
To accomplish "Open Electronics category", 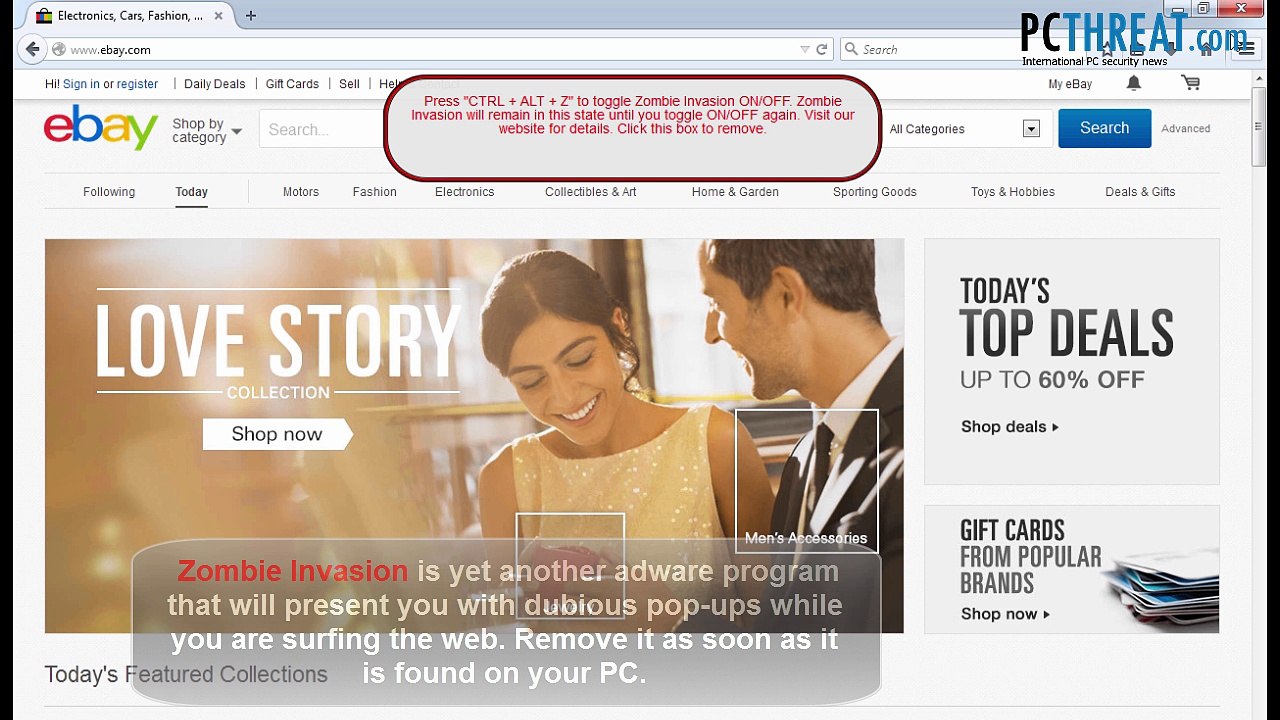I will [465, 192].
